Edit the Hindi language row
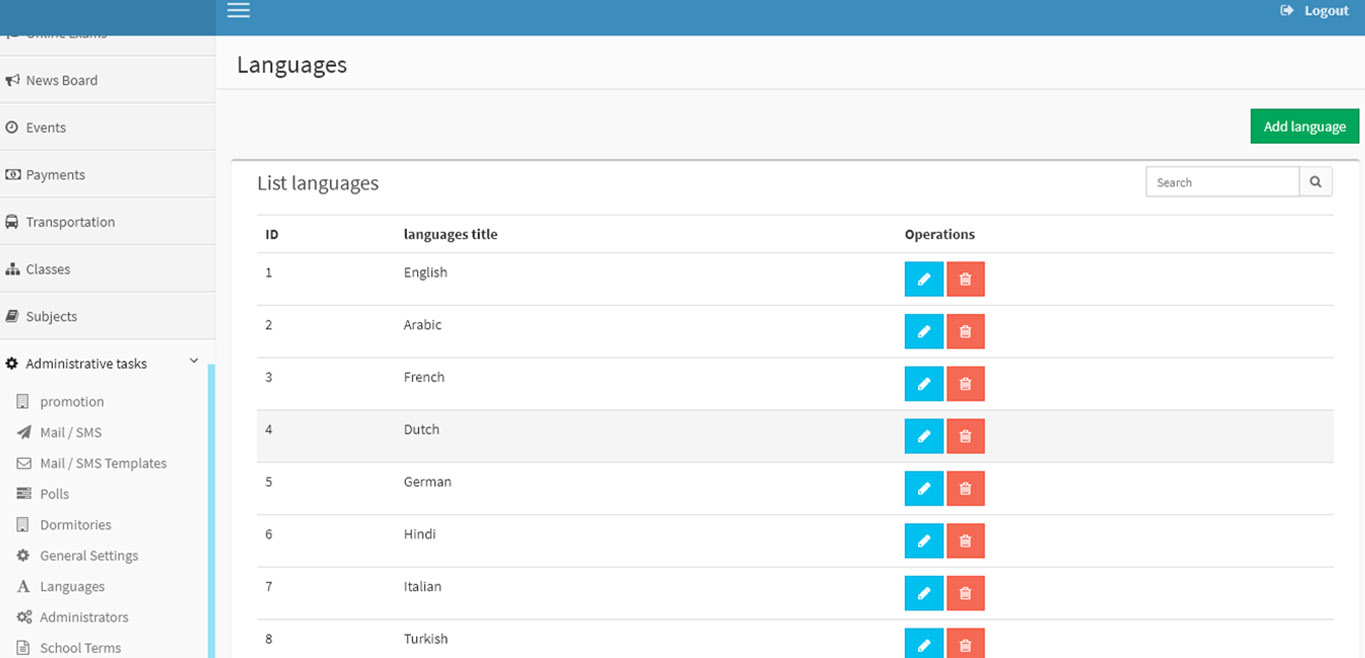The width and height of the screenshot is (1365, 658). (924, 541)
